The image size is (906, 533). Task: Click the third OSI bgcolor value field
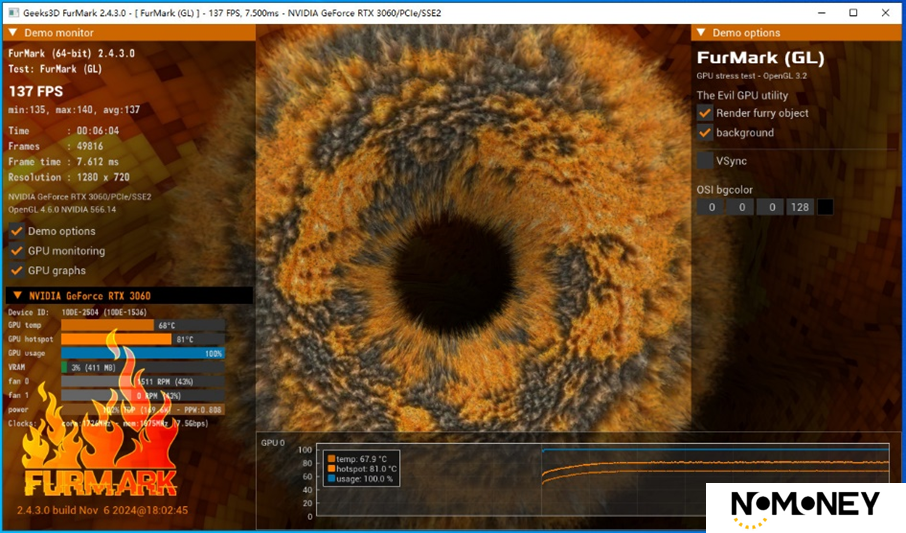pos(771,207)
